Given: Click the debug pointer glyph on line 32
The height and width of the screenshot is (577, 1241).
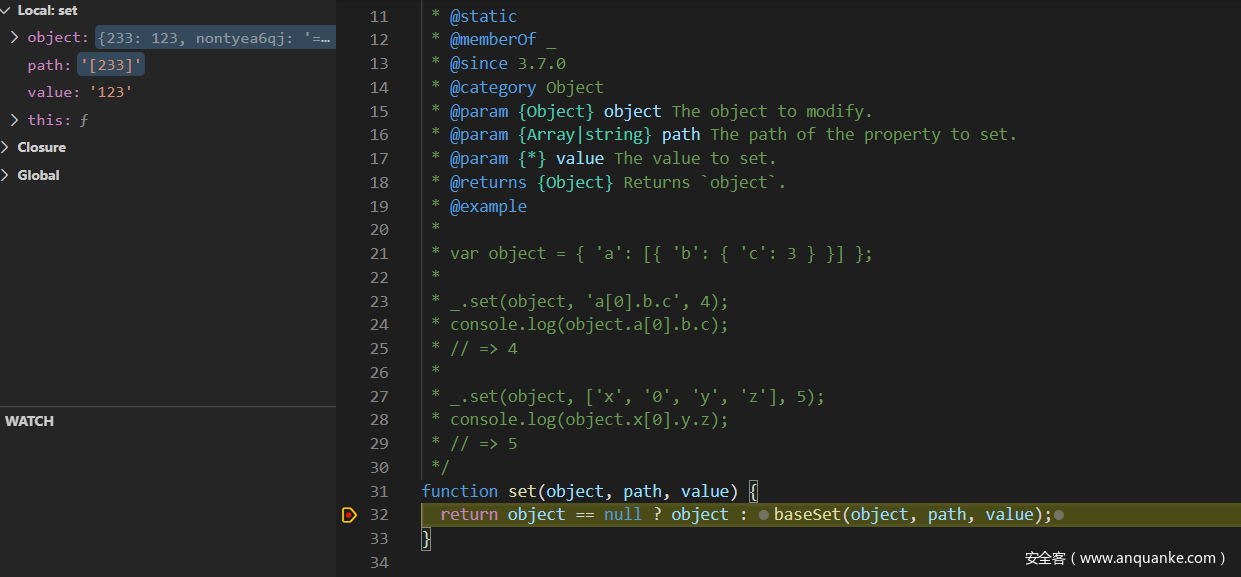Looking at the screenshot, I should pos(349,515).
